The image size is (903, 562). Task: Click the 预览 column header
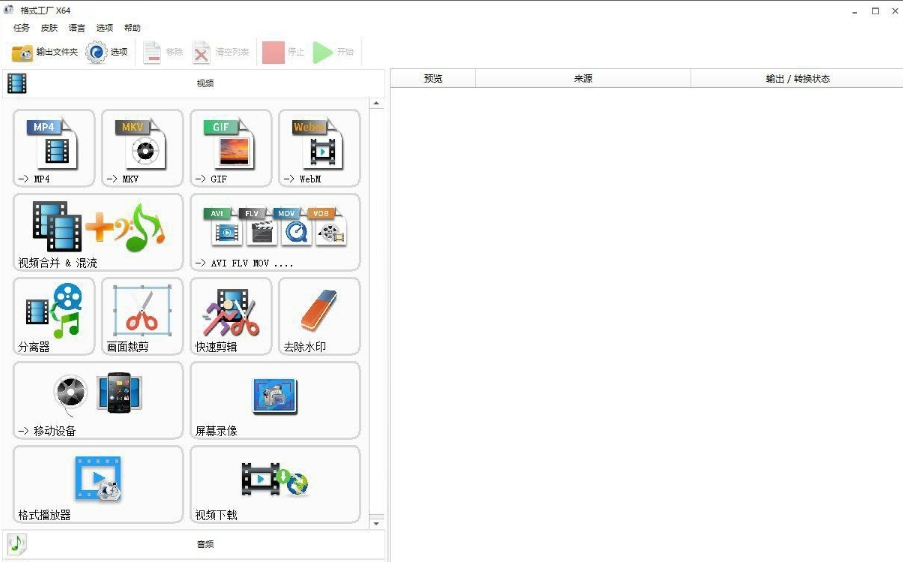[433, 78]
